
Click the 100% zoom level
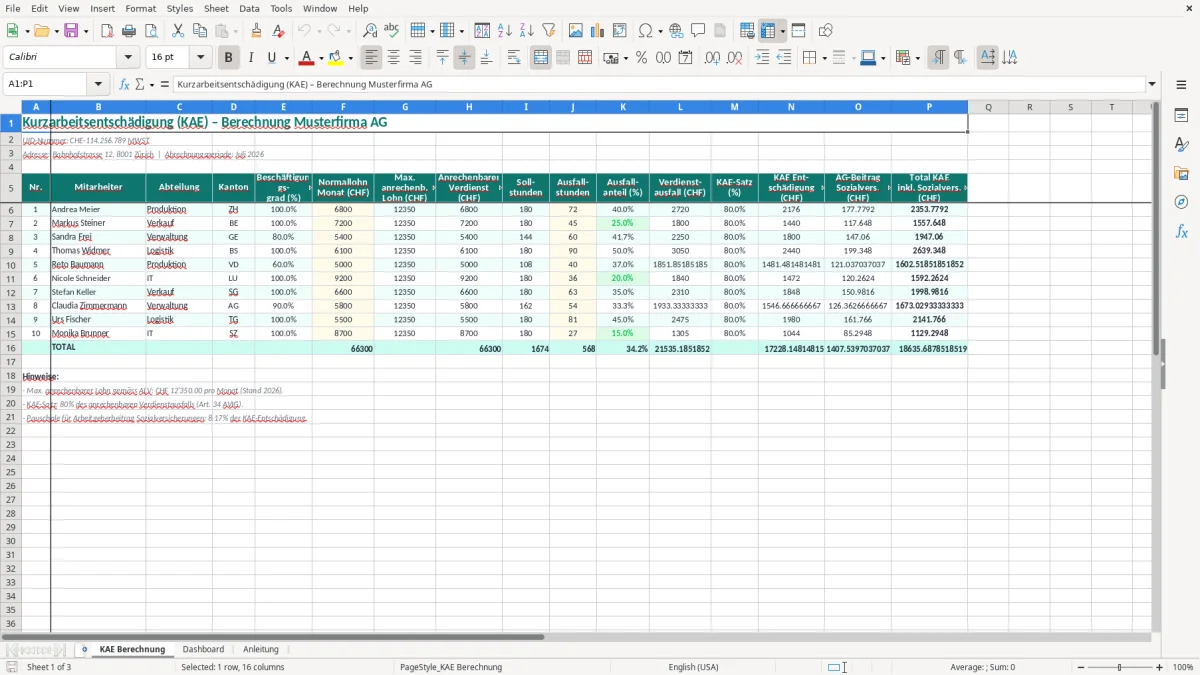tap(1183, 667)
